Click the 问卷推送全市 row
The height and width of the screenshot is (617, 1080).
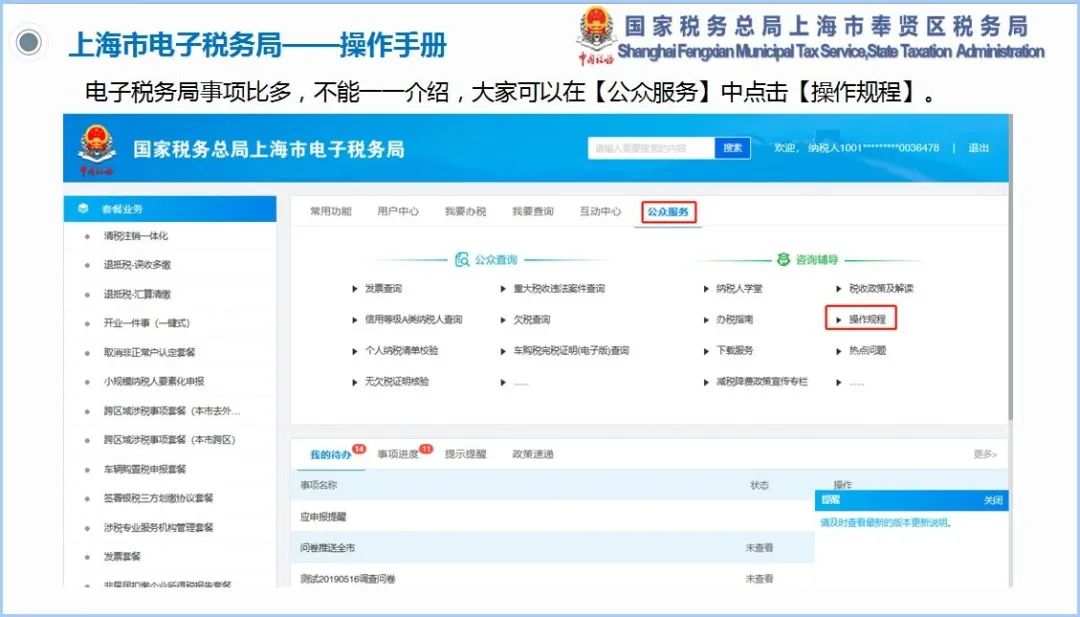(552, 547)
